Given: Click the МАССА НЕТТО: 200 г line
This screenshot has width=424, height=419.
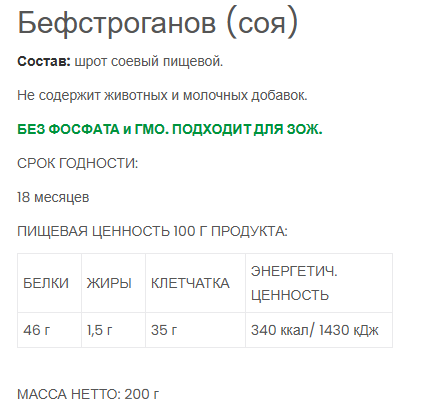Looking at the screenshot, I should (88, 394).
